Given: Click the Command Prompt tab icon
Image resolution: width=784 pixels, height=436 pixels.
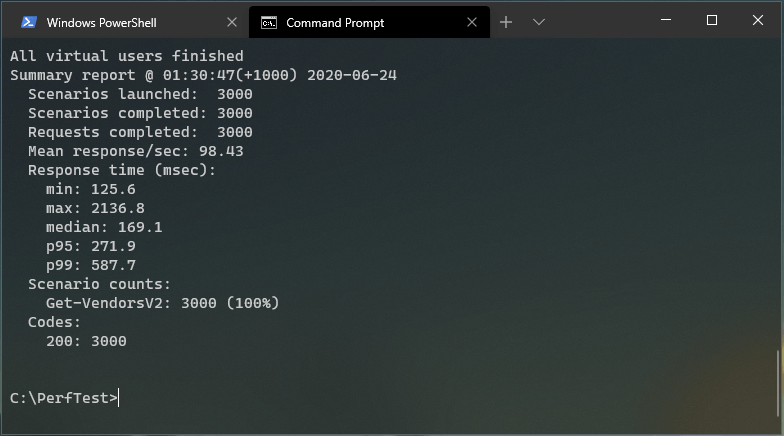Looking at the screenshot, I should pyautogui.click(x=269, y=22).
